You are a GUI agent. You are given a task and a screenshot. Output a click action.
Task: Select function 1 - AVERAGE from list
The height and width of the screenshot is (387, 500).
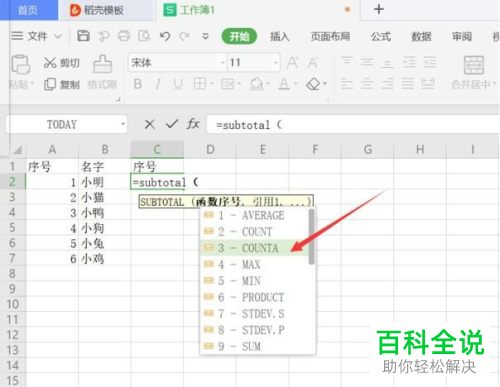click(255, 215)
